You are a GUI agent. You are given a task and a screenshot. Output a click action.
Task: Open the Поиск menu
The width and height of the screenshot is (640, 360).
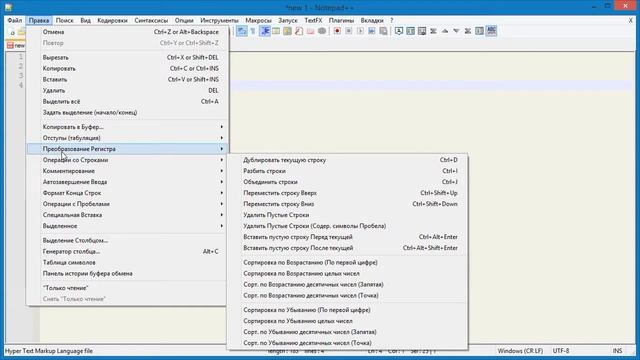(64, 20)
